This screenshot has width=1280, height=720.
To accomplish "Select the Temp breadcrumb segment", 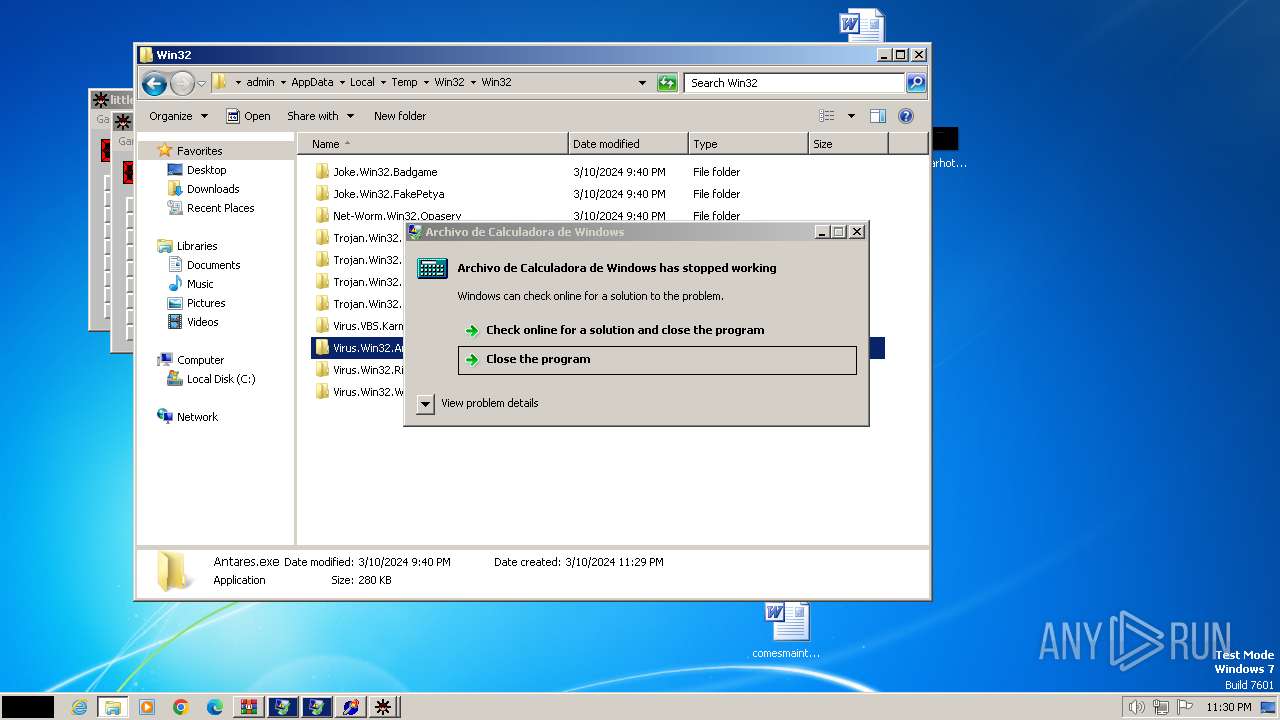I will 404,82.
